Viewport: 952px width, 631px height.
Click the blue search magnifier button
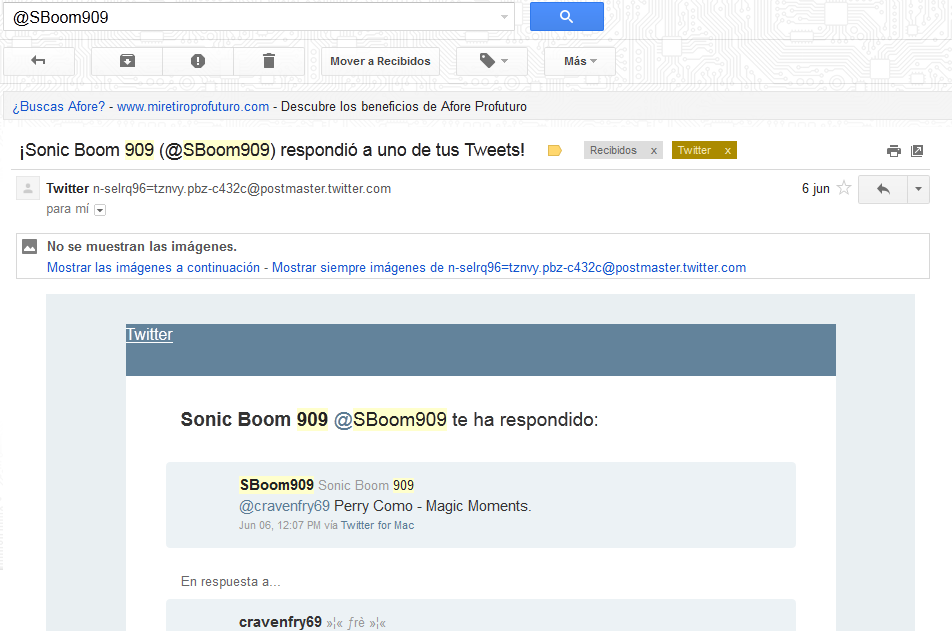pyautogui.click(x=566, y=16)
